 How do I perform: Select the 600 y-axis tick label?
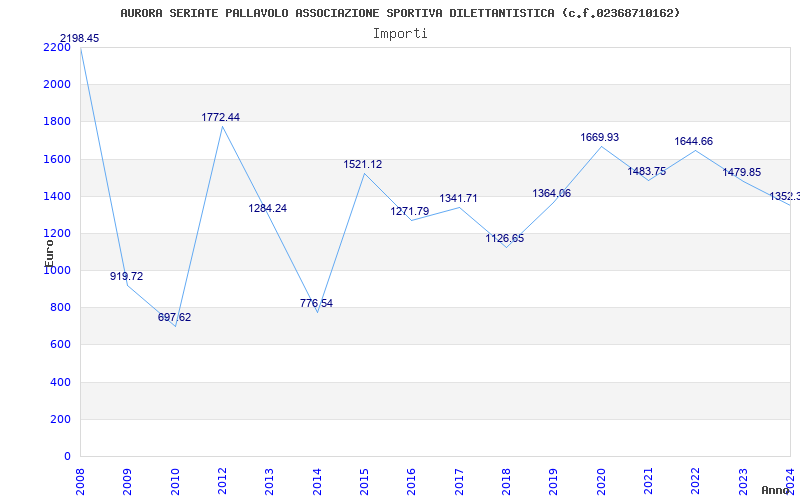point(60,345)
